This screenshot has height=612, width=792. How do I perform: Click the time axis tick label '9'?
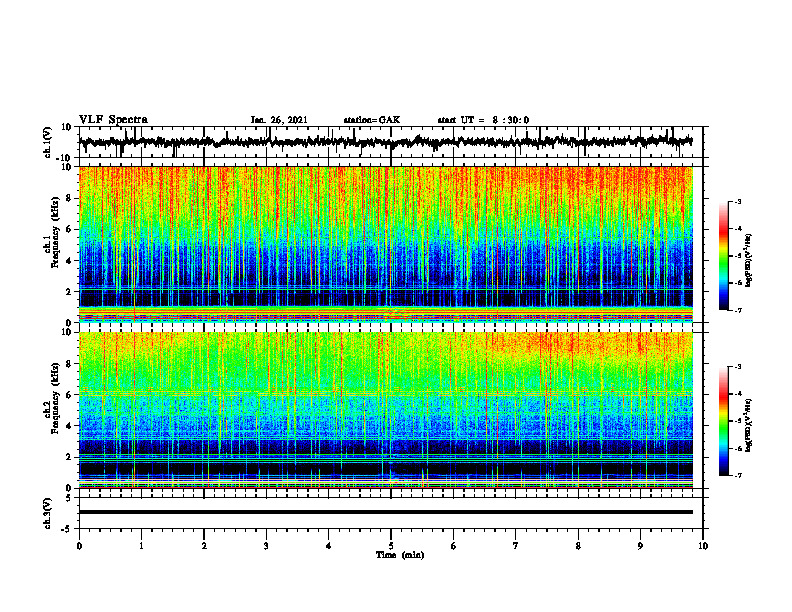click(640, 546)
